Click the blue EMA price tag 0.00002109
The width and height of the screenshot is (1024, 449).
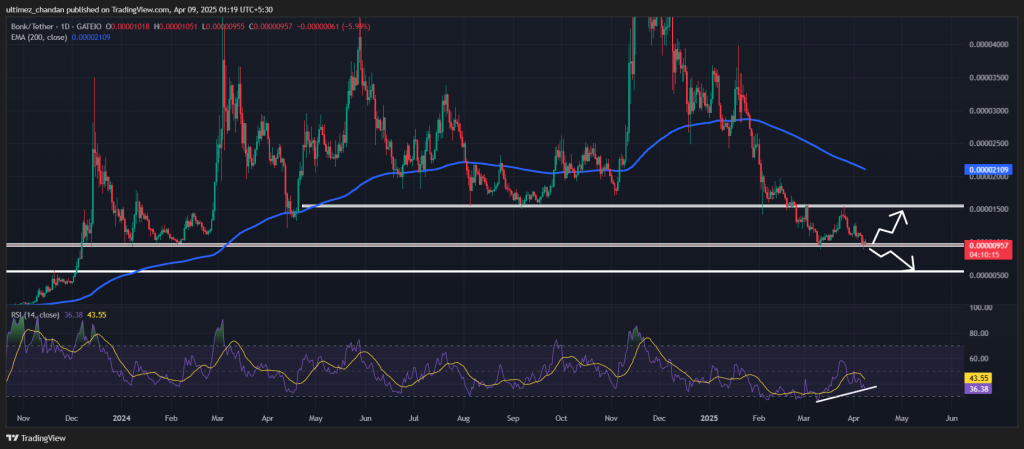[x=988, y=172]
